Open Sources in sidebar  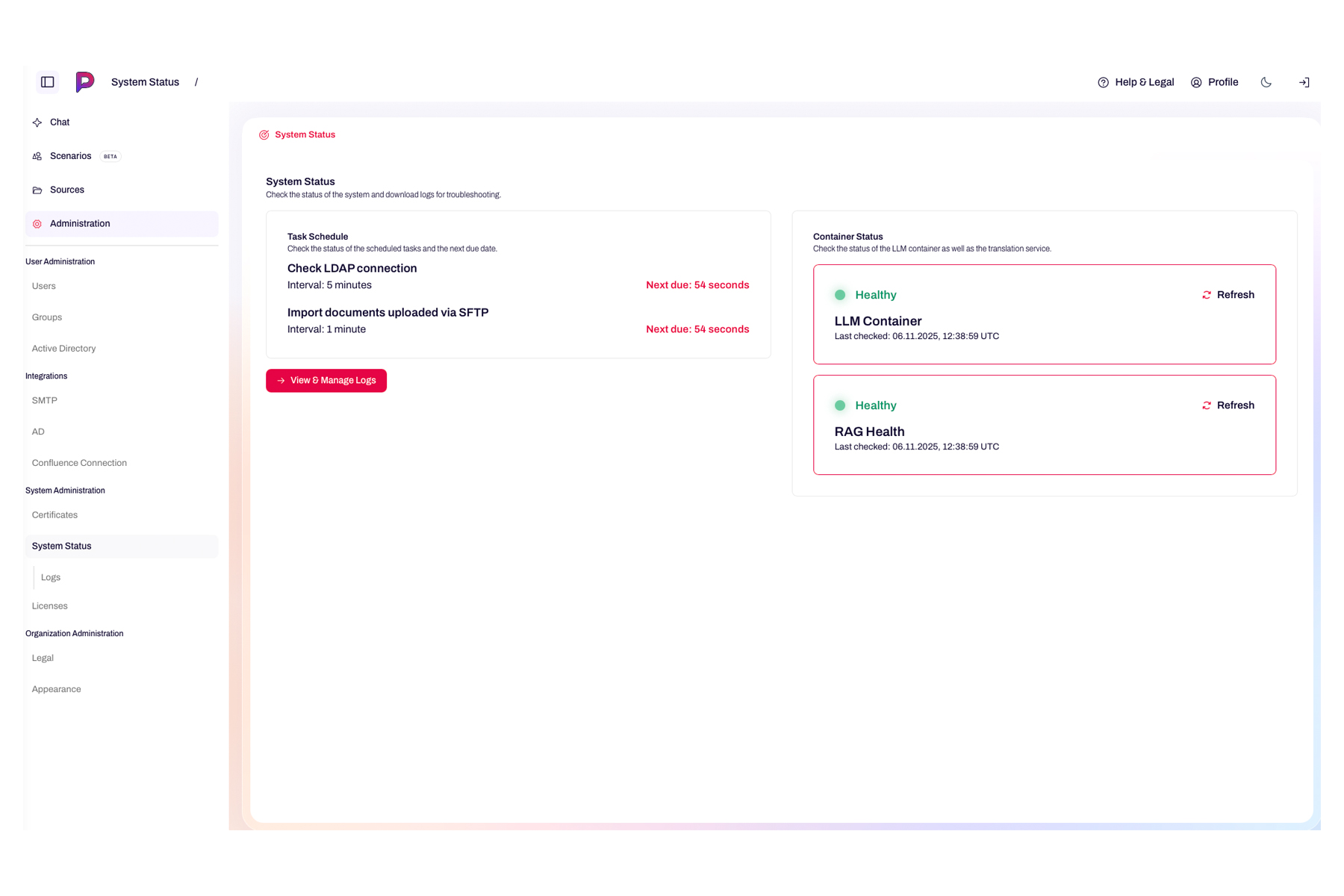67,190
